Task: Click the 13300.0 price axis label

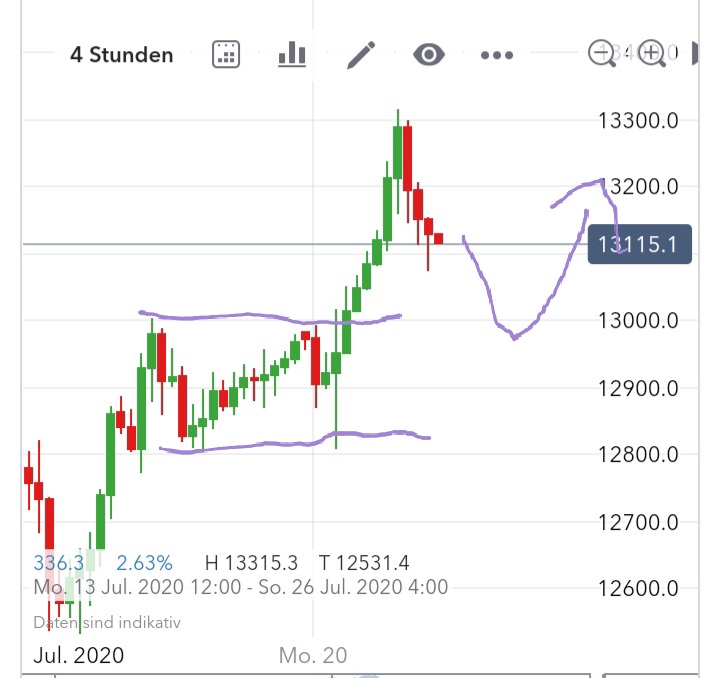Action: (639, 120)
